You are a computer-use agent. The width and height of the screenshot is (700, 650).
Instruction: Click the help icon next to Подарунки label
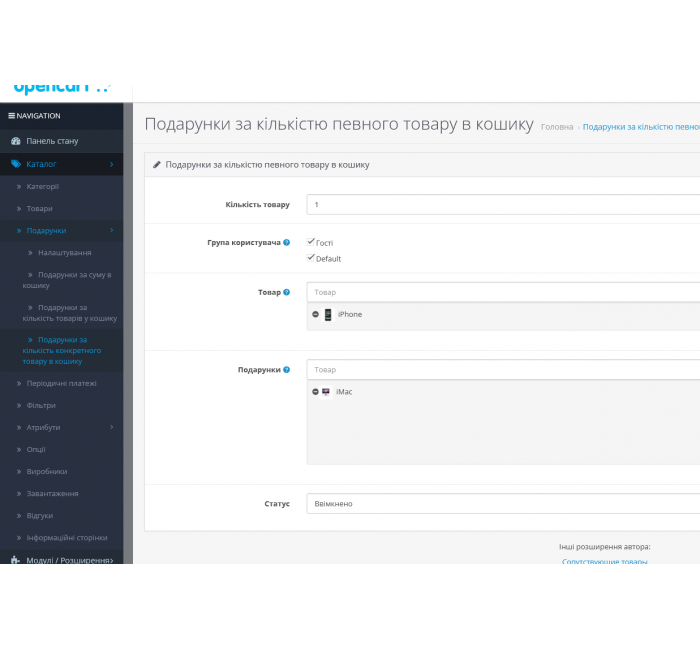(x=287, y=369)
